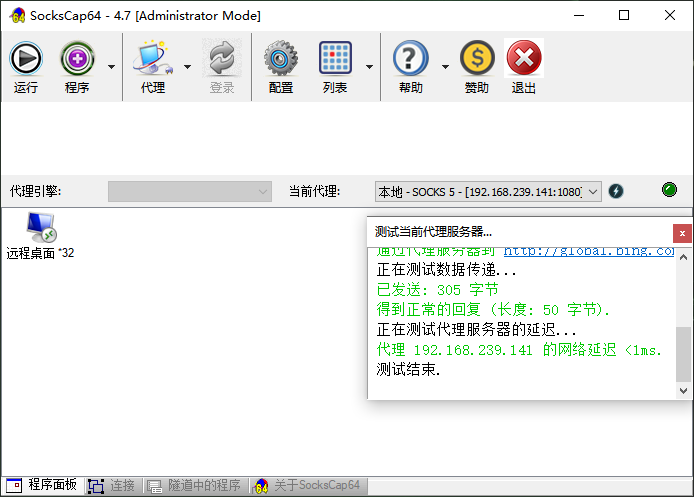Click the lightning bolt proxy test icon
Viewport: 694px width, 497px height.
click(616, 191)
